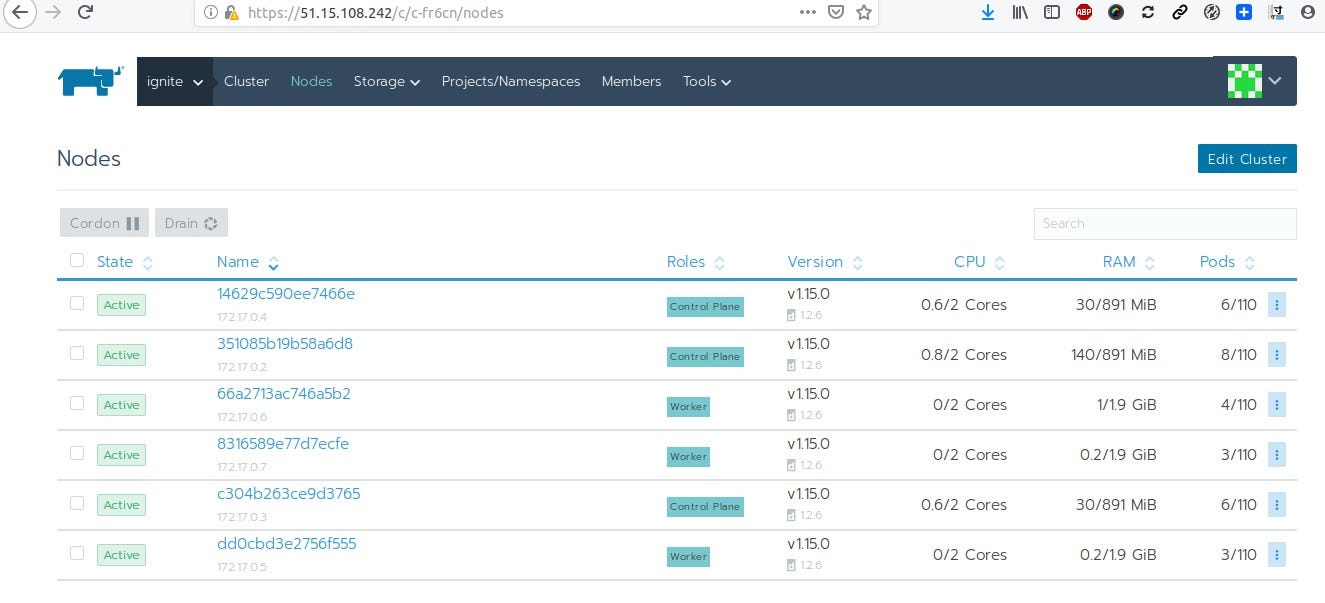Open Projects/Namespaces page
1325x603 pixels.
(511, 81)
